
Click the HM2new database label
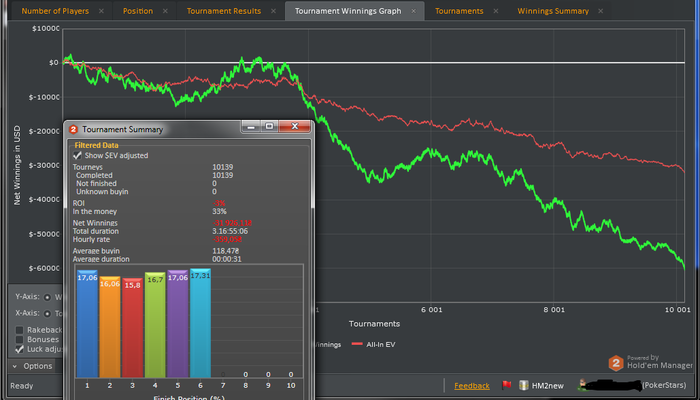pos(548,386)
